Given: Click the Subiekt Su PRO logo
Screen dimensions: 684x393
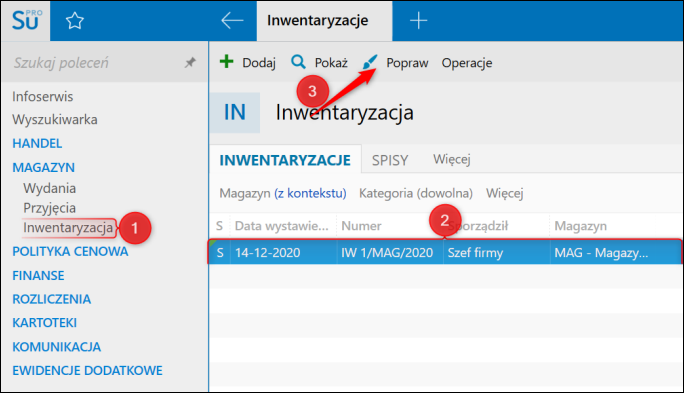Looking at the screenshot, I should point(26,21).
